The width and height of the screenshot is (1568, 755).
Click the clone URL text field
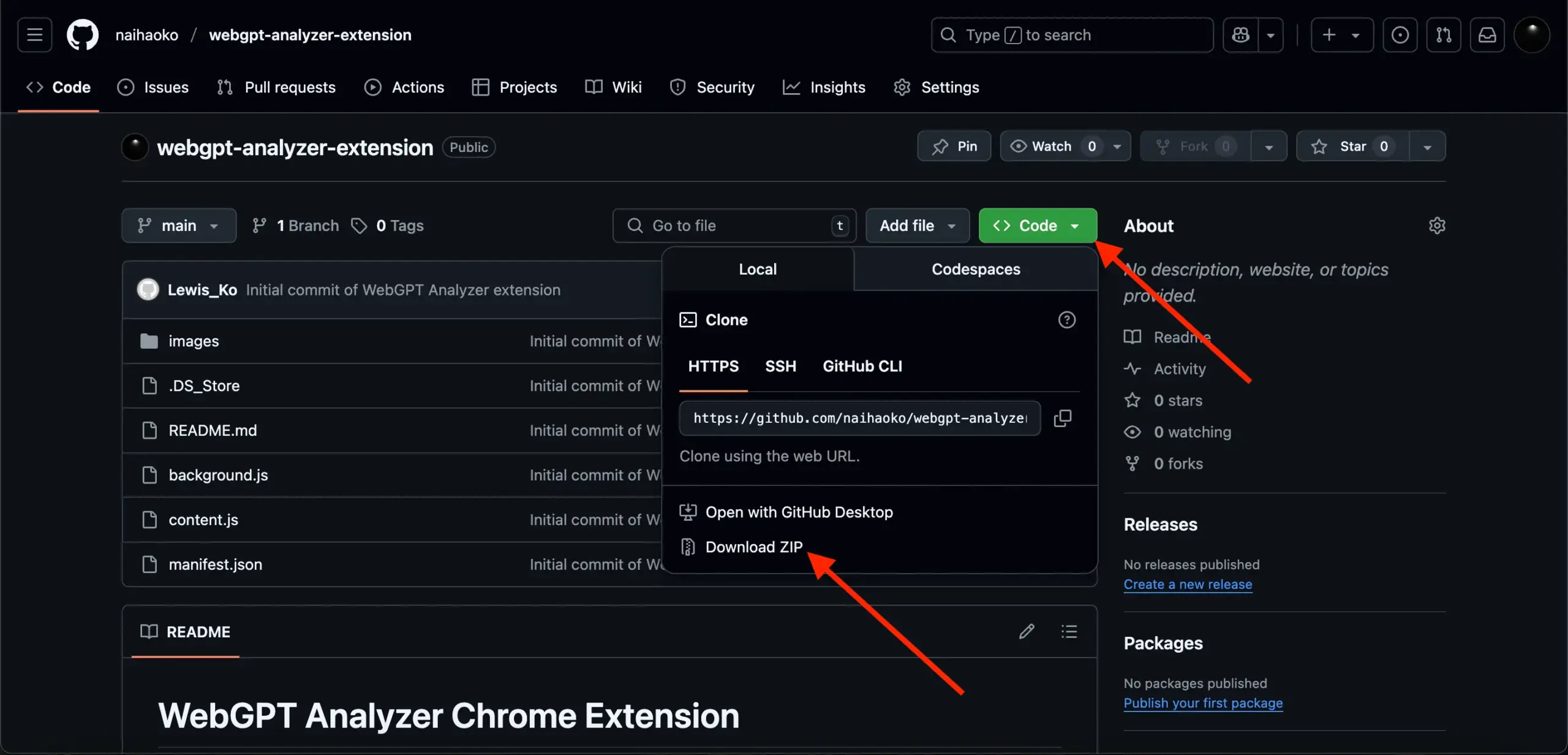[x=860, y=418]
